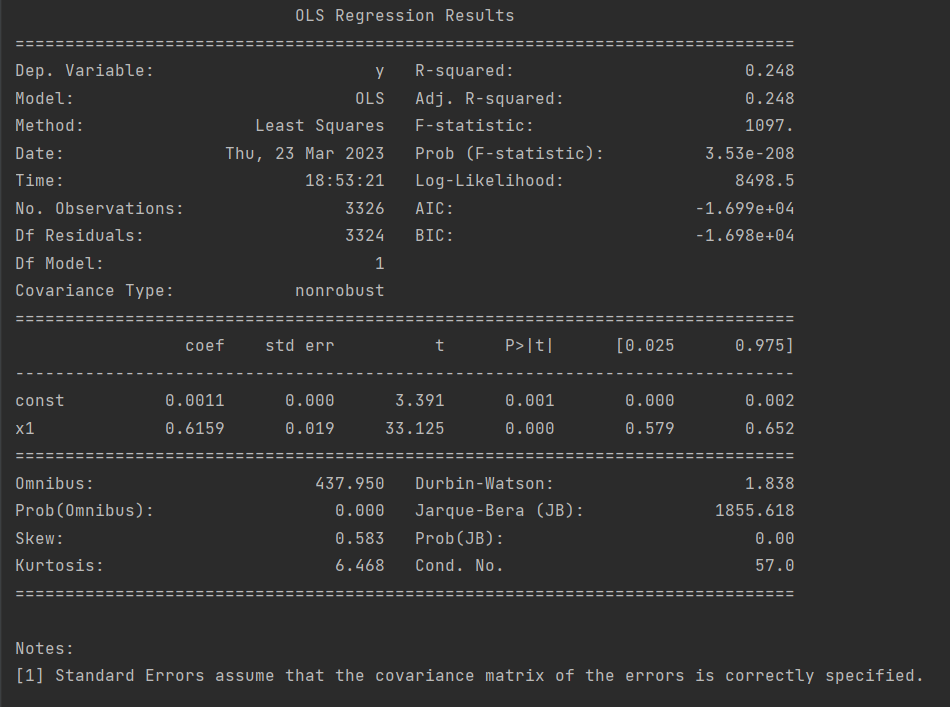Select the Skew value 0.583
The height and width of the screenshot is (707, 950).
(359, 539)
